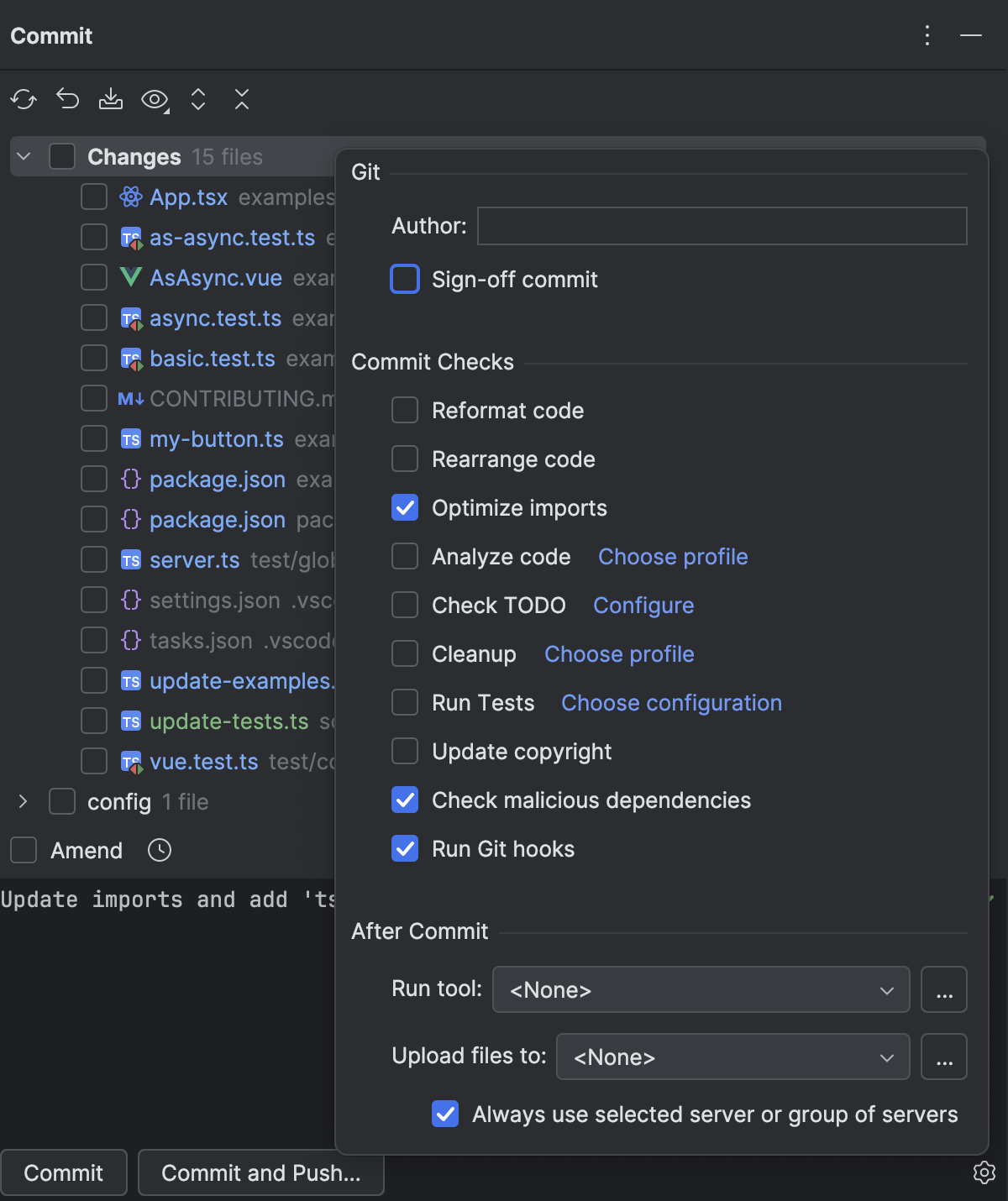The width and height of the screenshot is (1008, 1201).
Task: Open commit message history clock icon
Action: pos(160,850)
